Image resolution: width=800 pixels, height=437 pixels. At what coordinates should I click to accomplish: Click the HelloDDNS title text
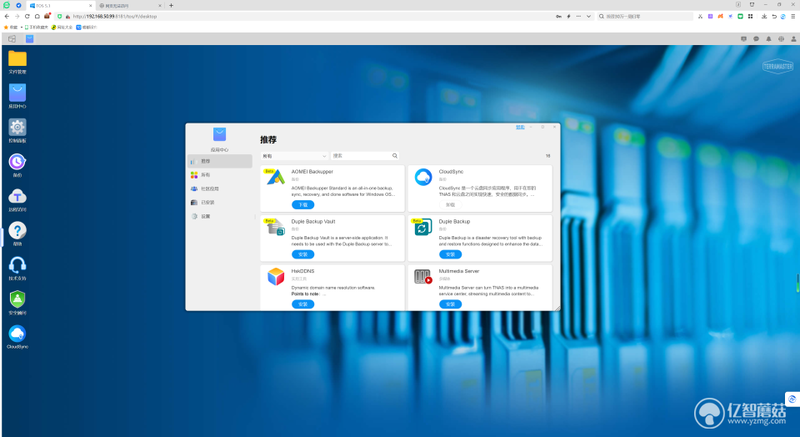click(x=303, y=271)
